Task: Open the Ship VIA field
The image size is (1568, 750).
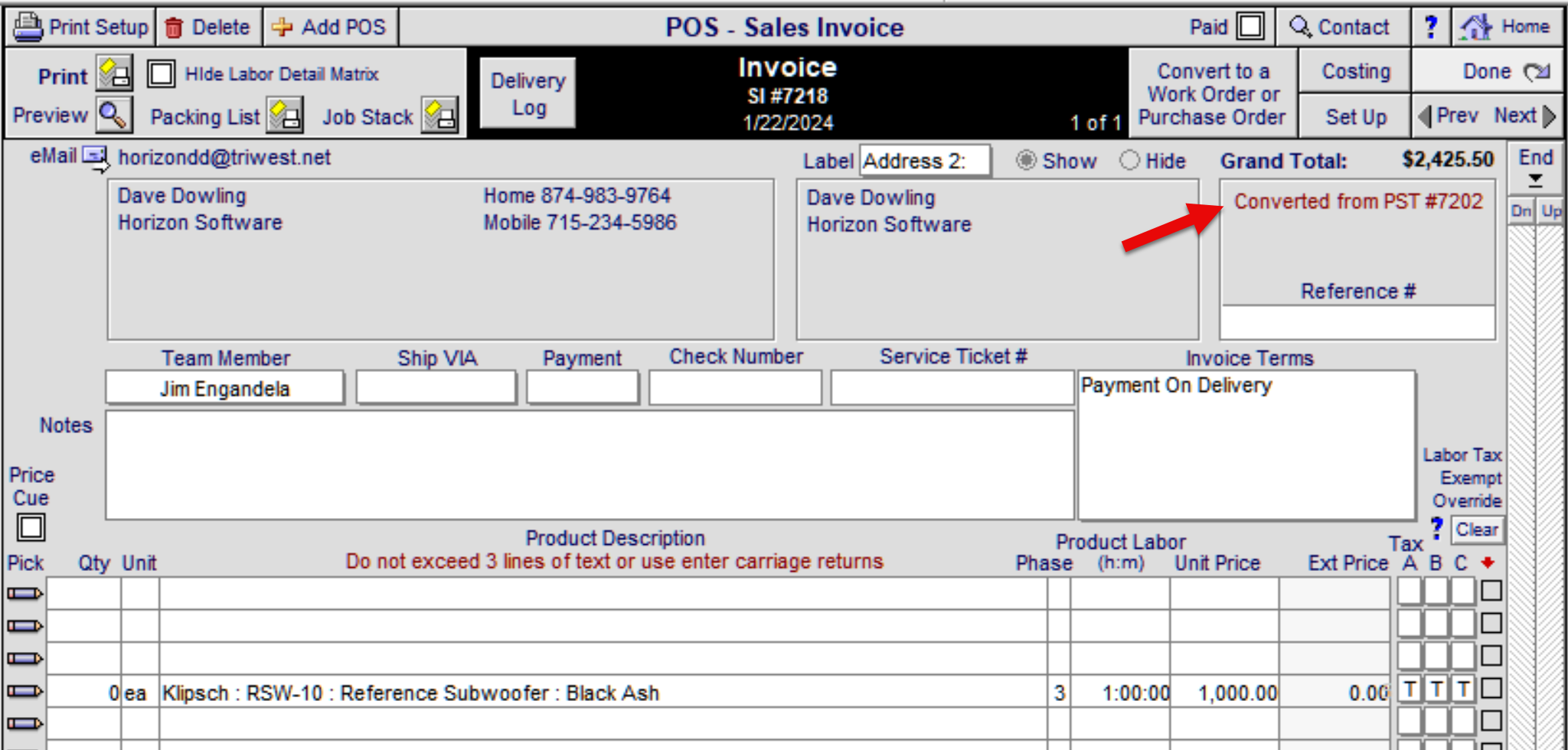Action: 436,388
